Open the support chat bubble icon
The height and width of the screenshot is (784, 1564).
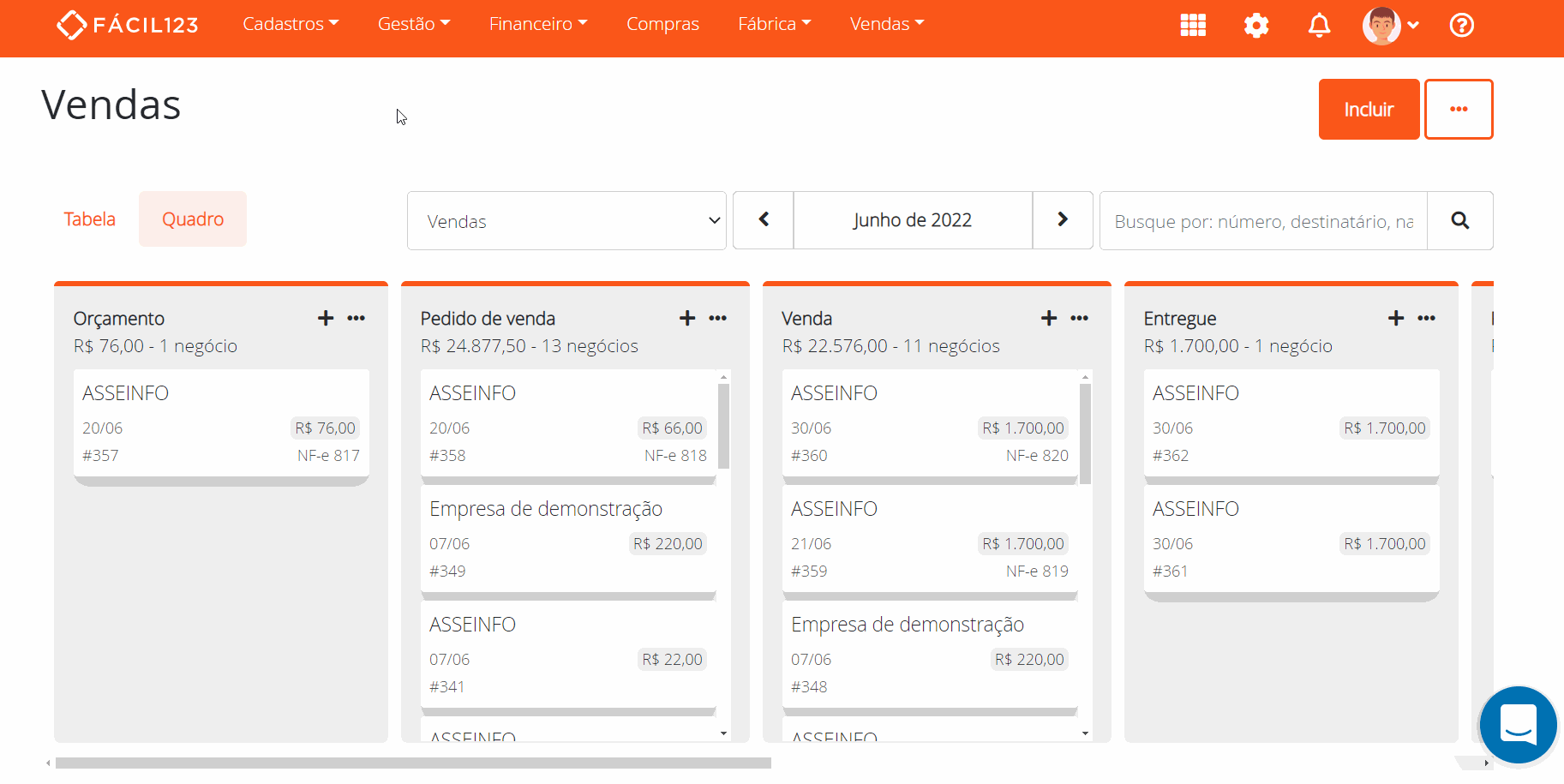tap(1518, 726)
